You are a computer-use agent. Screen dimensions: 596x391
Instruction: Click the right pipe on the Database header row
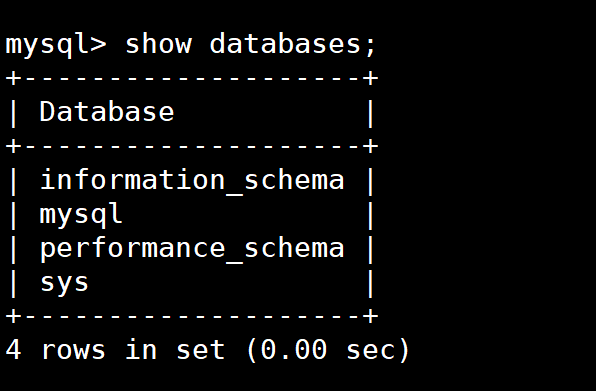pos(371,113)
